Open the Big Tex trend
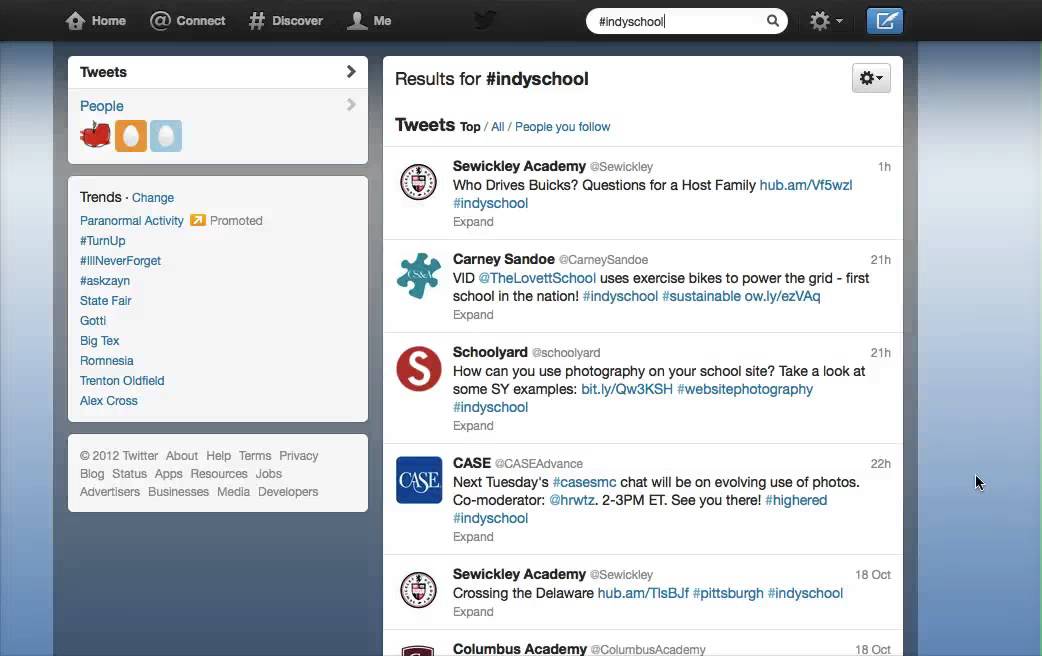 coord(100,340)
